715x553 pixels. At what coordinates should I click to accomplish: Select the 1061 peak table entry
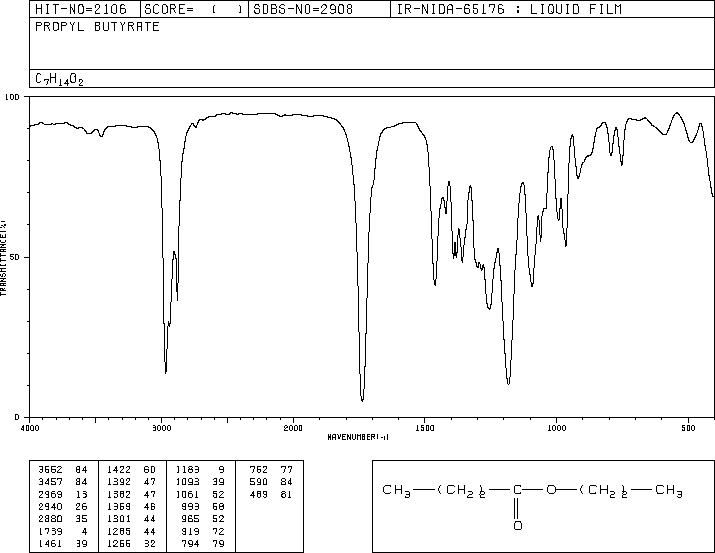[x=200, y=494]
